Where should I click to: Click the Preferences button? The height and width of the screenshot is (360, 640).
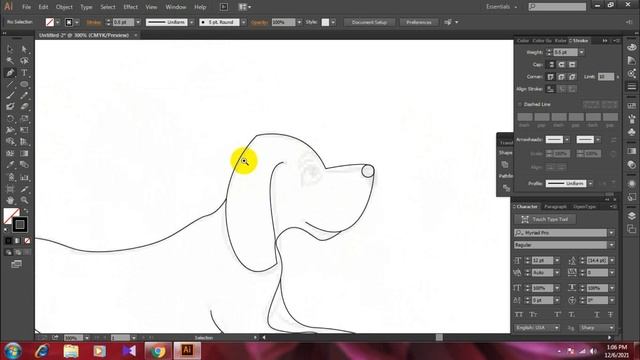pyautogui.click(x=419, y=22)
